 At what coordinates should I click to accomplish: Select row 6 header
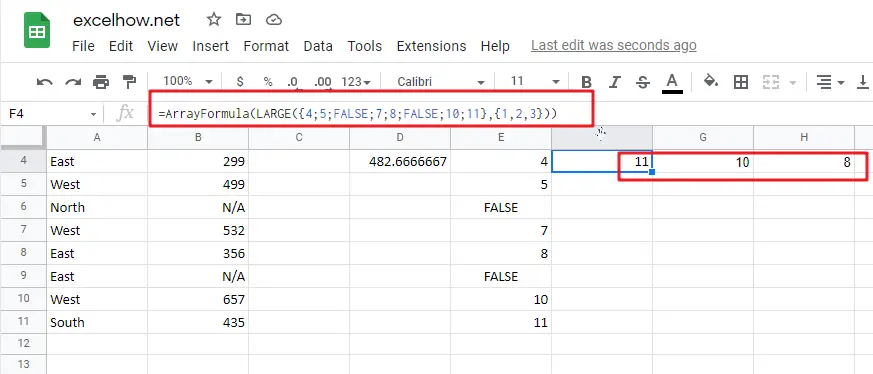(23, 207)
